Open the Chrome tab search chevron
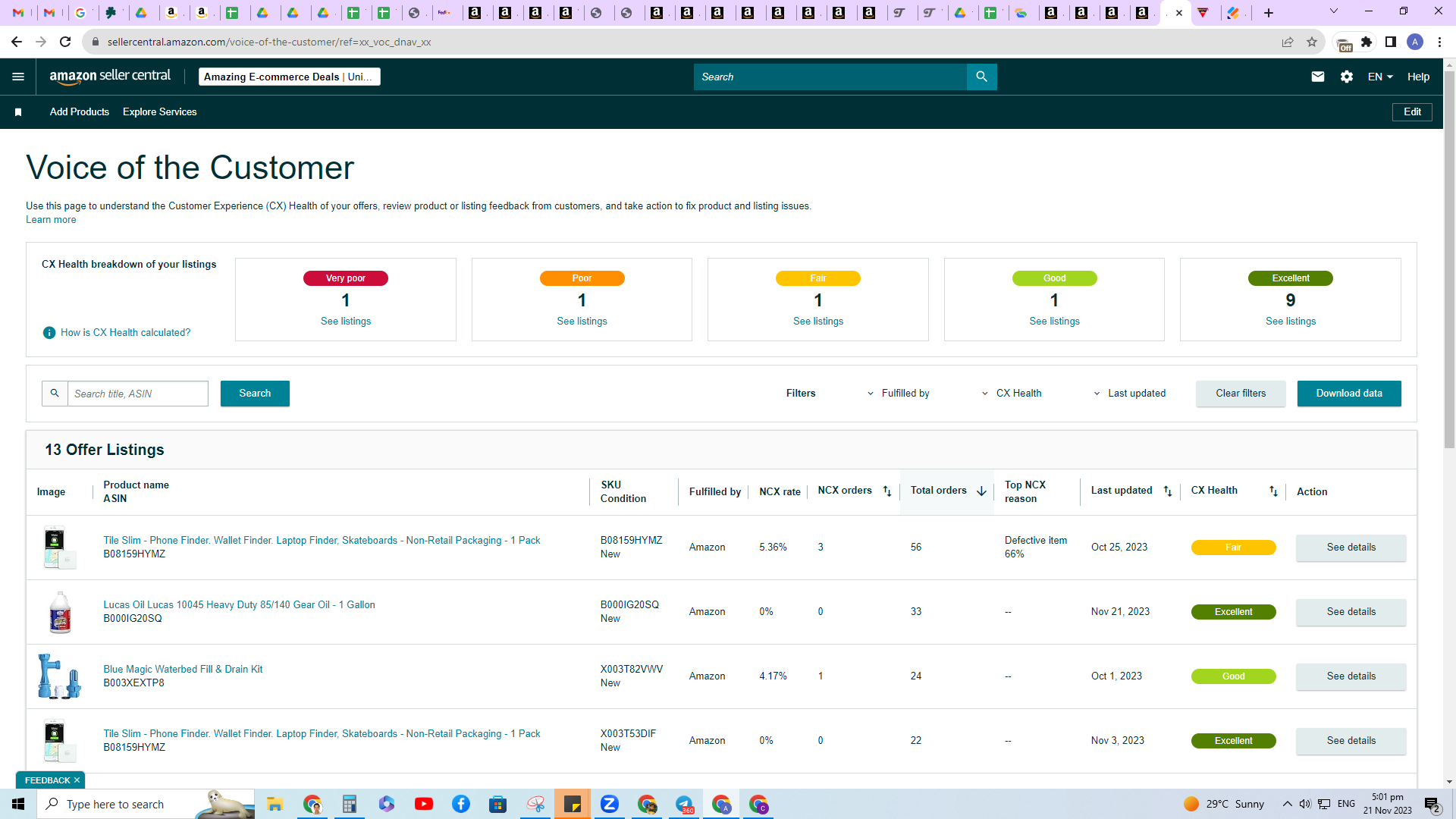1456x819 pixels. 1334,11
